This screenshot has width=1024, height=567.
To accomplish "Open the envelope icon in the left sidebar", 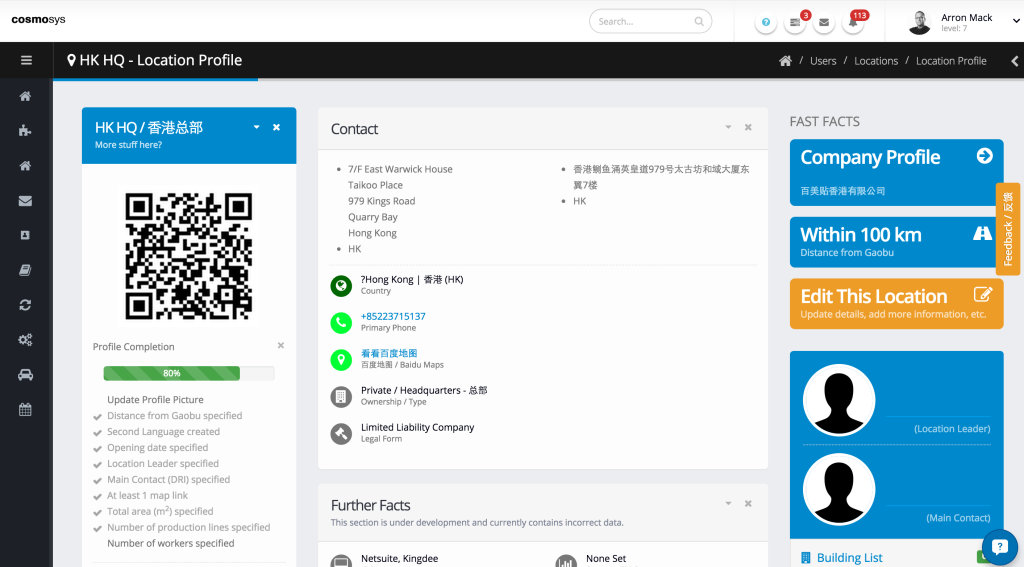I will pos(25,201).
